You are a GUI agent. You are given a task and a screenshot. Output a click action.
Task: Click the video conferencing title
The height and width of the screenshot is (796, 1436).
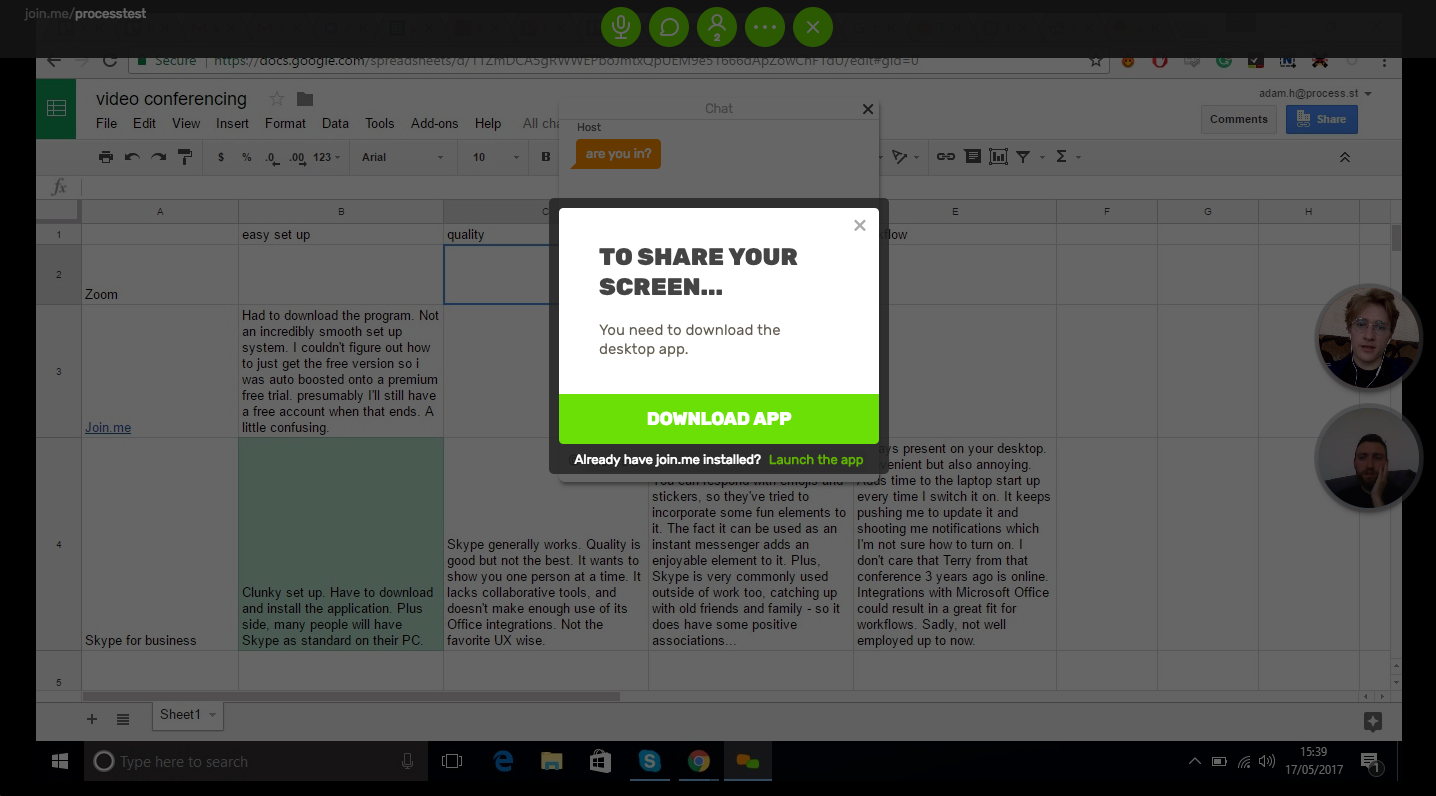[x=171, y=99]
